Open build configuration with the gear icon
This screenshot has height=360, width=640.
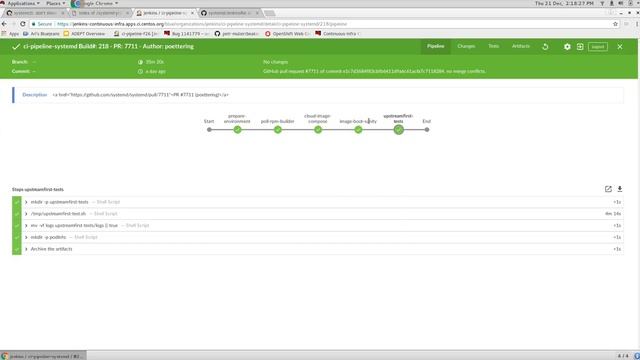567,47
